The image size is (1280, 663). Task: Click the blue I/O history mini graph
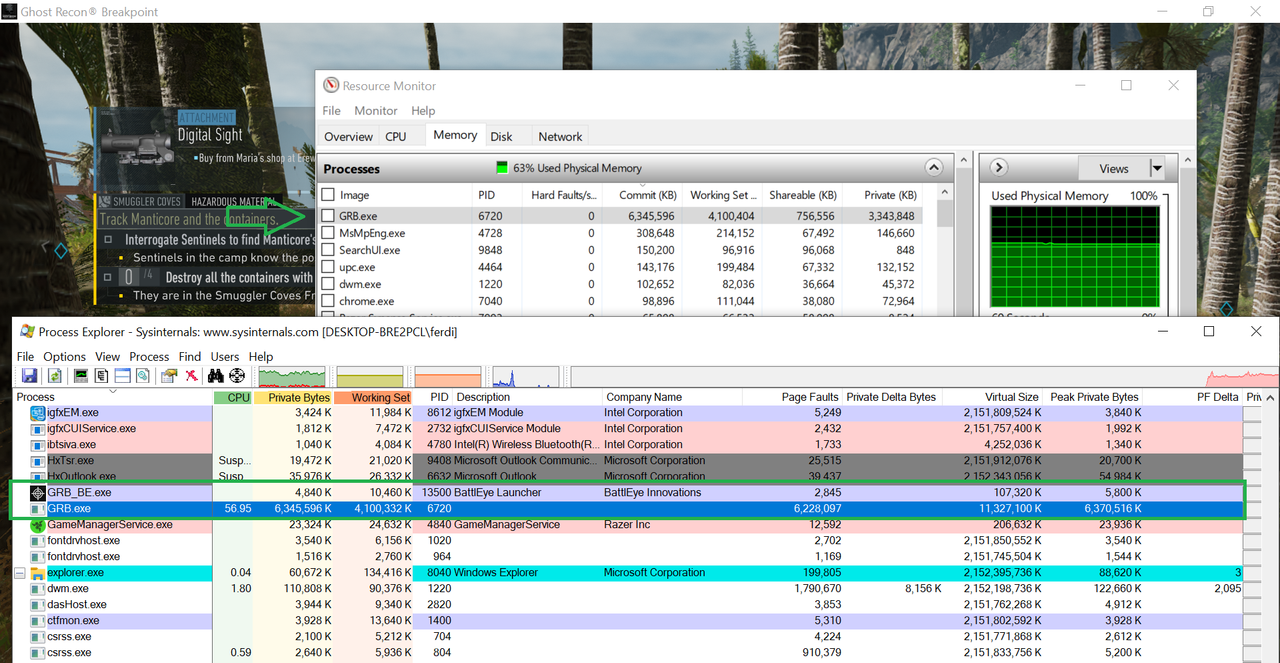coord(525,377)
